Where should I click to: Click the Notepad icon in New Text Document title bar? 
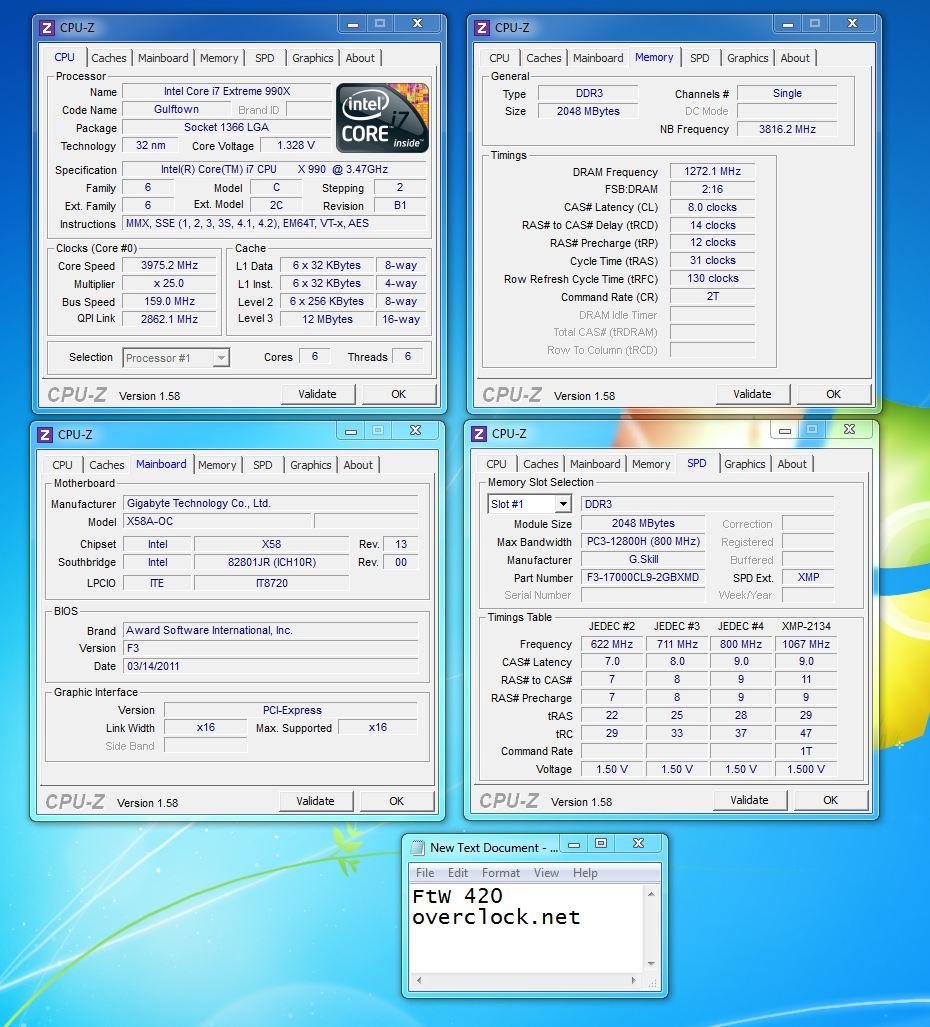pos(417,848)
